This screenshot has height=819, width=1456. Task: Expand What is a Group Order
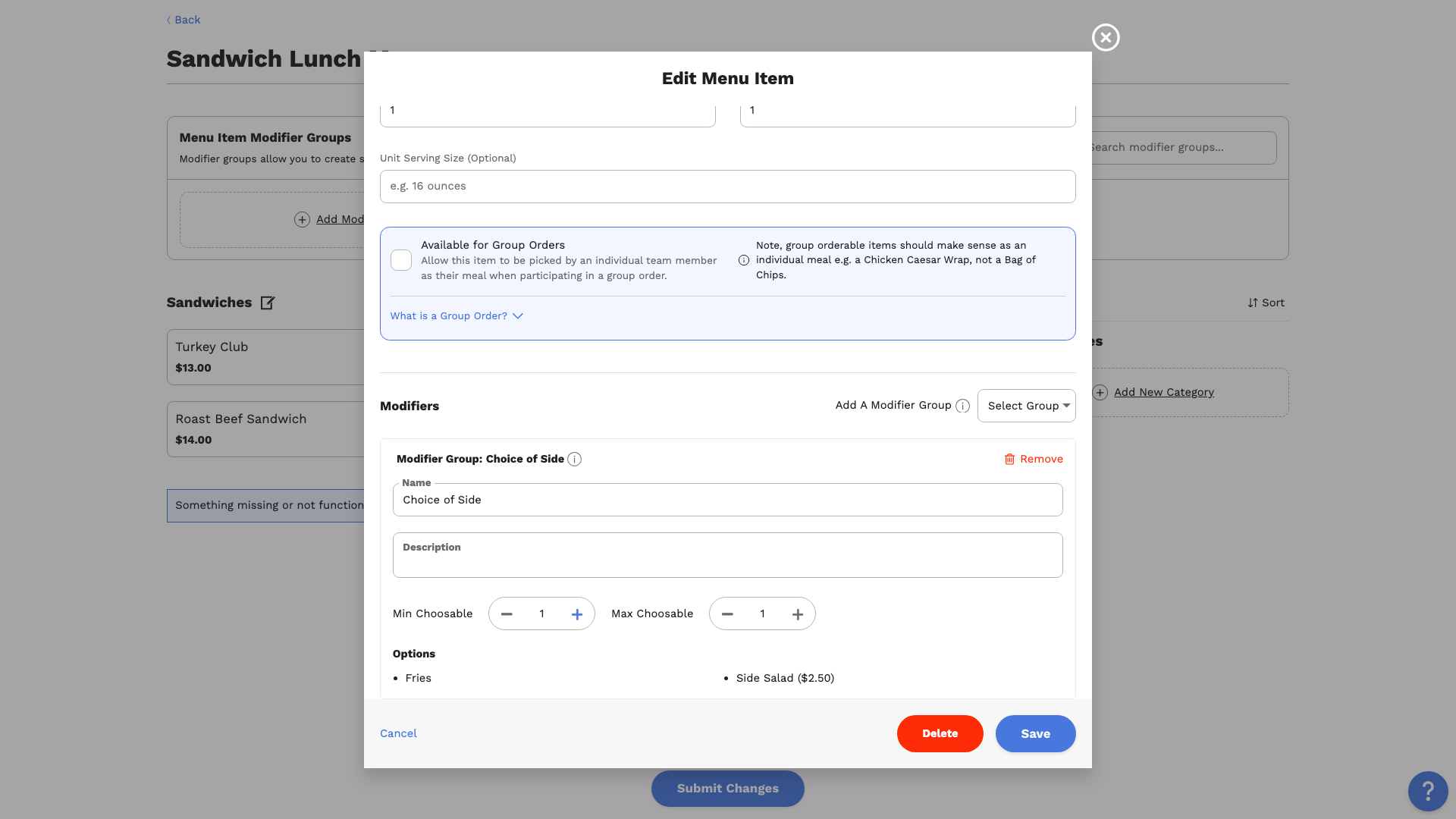(x=457, y=316)
